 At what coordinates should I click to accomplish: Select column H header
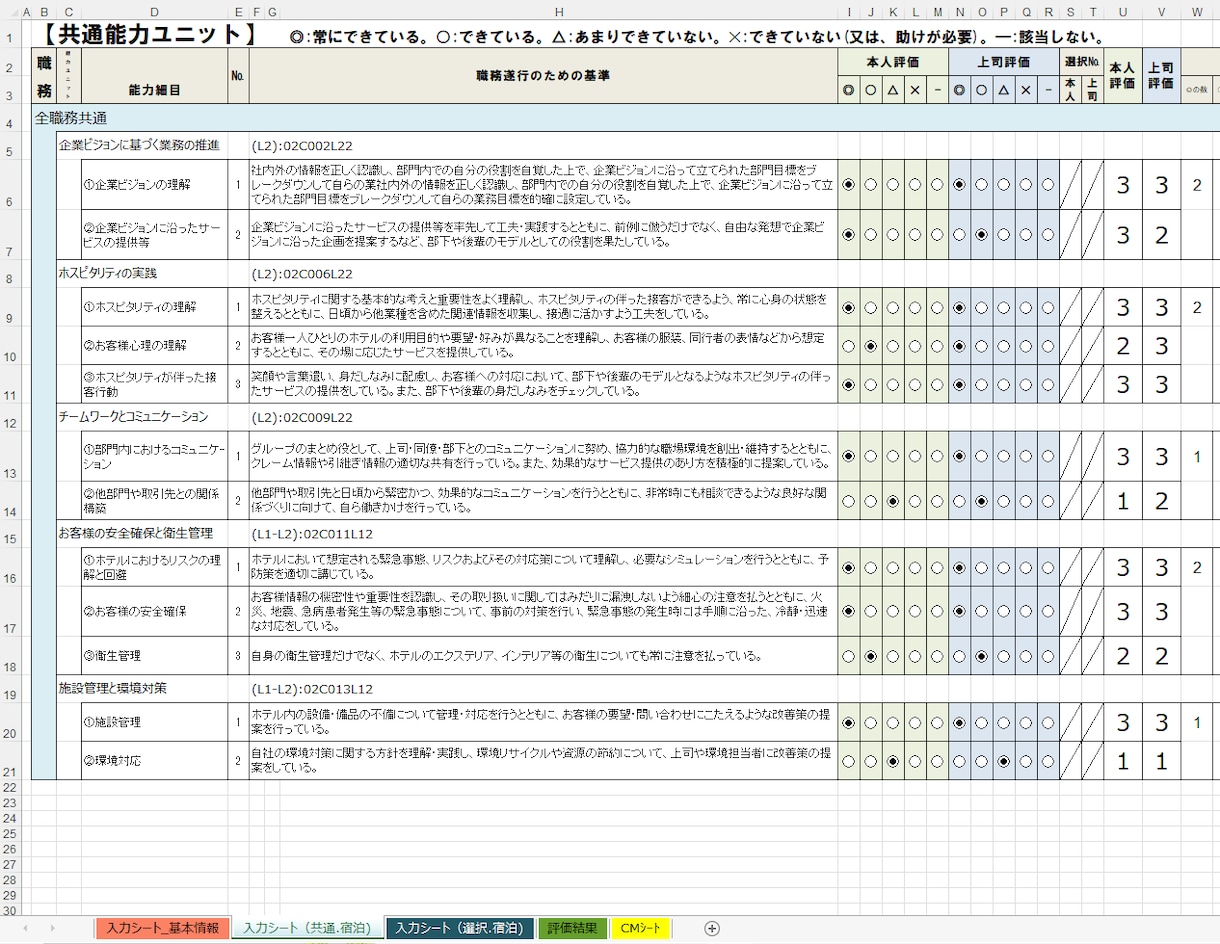(559, 11)
